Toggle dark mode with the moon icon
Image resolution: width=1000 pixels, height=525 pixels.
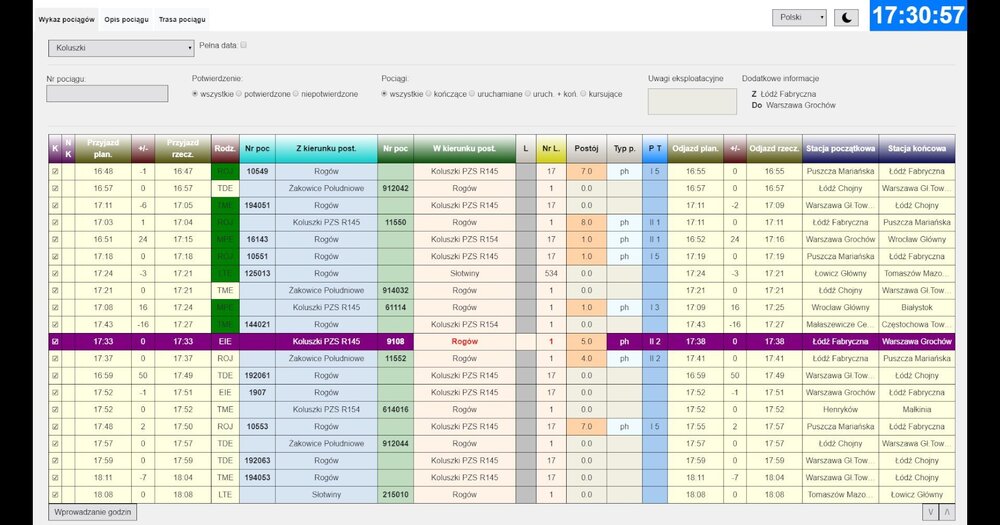[x=846, y=17]
